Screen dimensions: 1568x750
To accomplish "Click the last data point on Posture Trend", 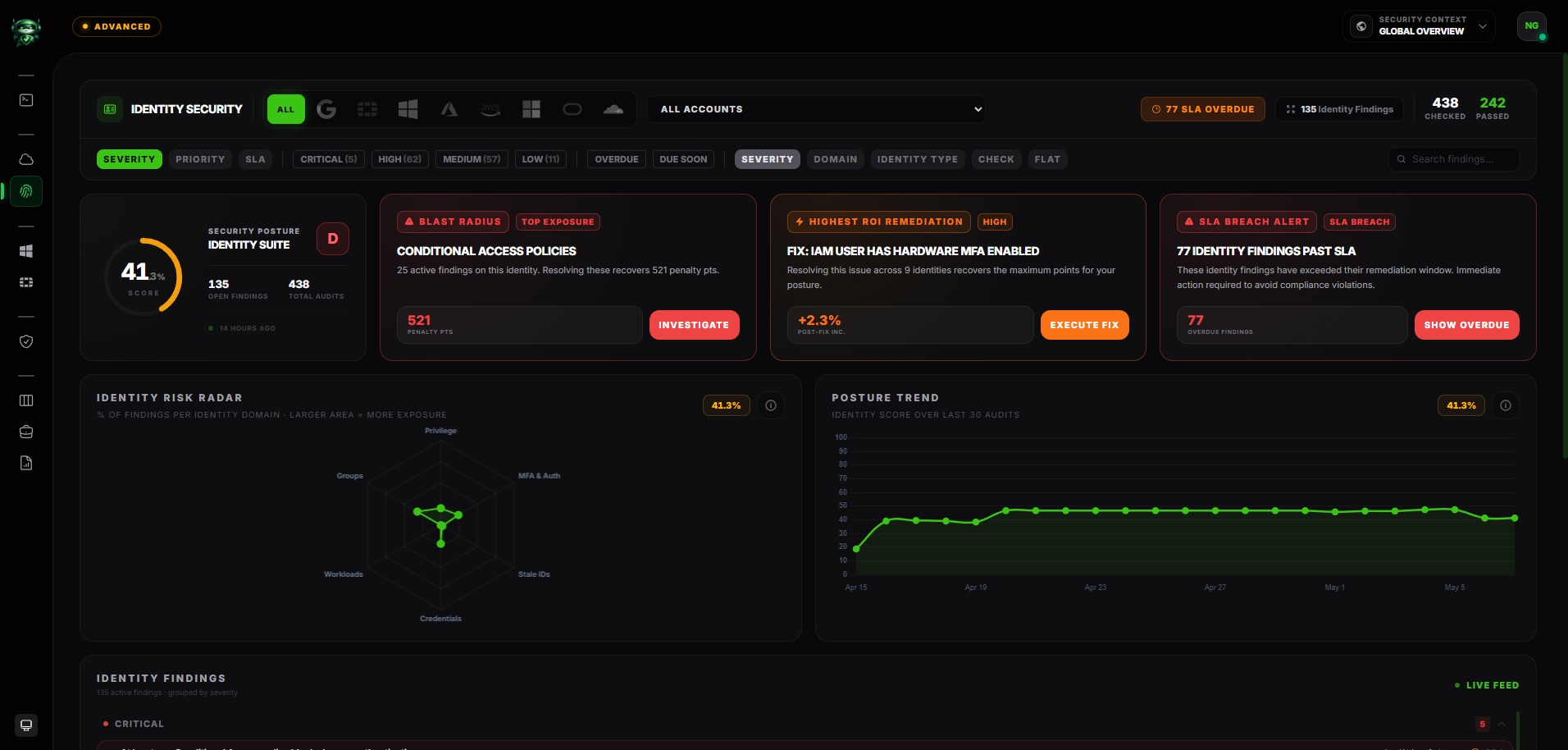I will pyautogui.click(x=1515, y=518).
